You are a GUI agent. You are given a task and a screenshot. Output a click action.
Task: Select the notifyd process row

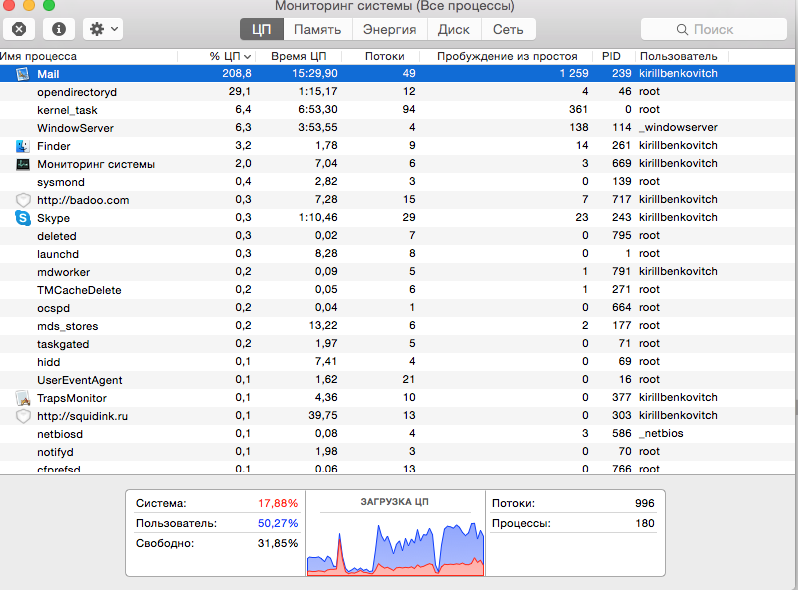[x=397, y=452]
